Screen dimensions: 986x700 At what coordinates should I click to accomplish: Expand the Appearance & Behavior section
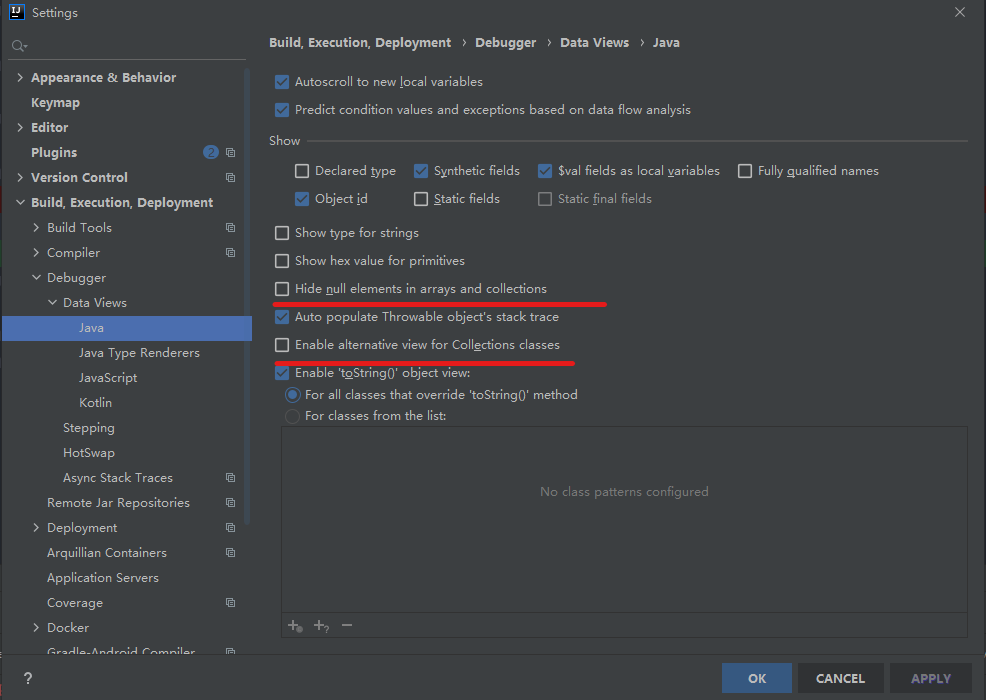coord(21,78)
